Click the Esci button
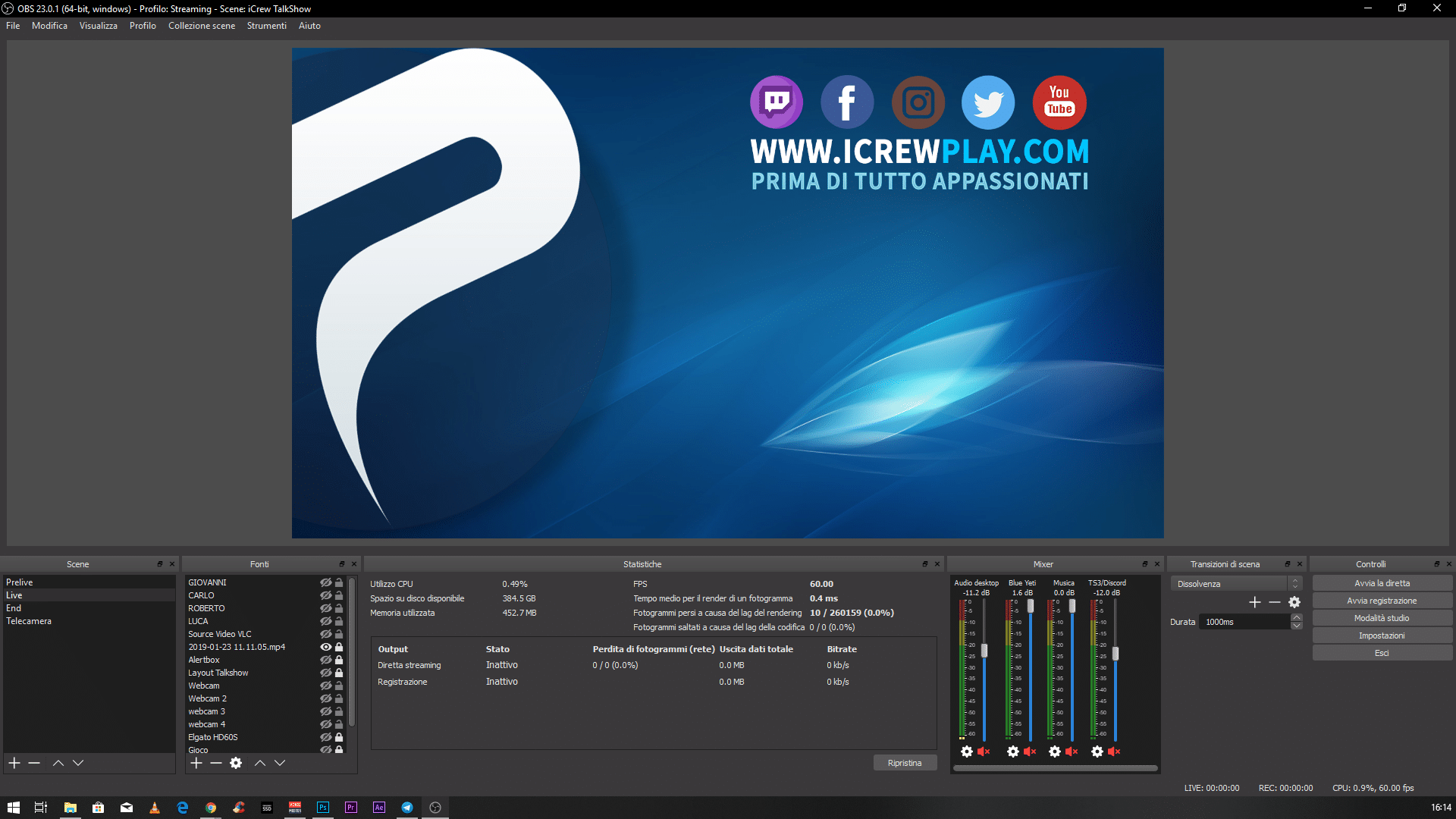This screenshot has height=819, width=1456. 1382,653
